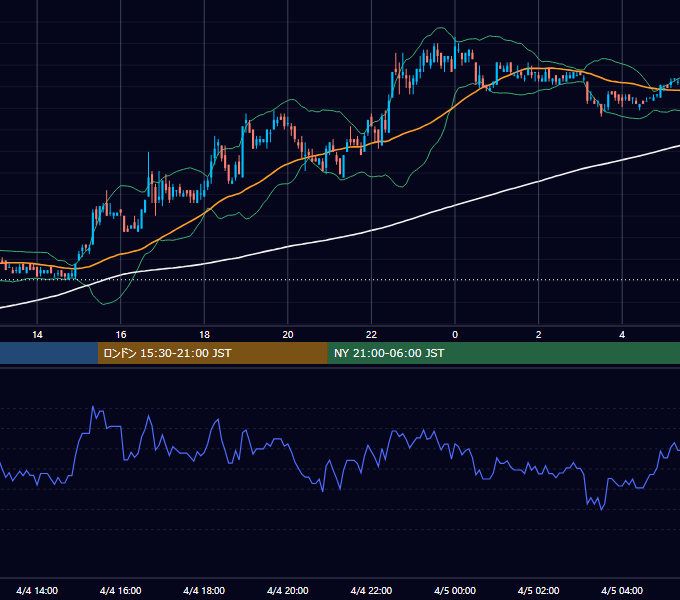Click the 20 hour label on the price chart axis
The height and width of the screenshot is (600, 680).
[288, 335]
